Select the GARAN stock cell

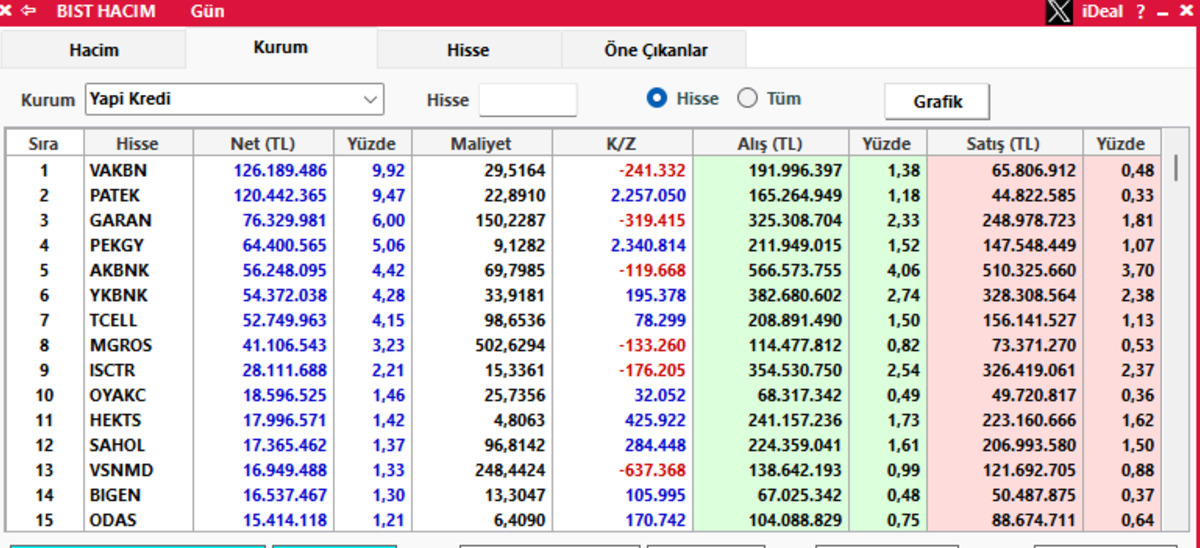[x=139, y=220]
